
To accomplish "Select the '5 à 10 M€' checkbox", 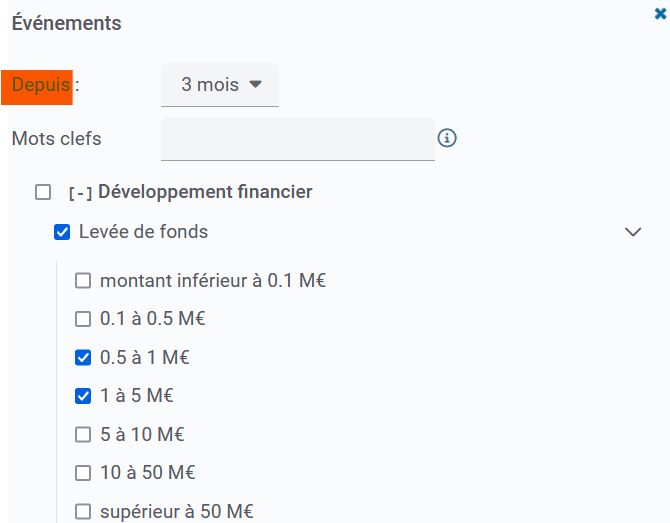I will (x=83, y=435).
